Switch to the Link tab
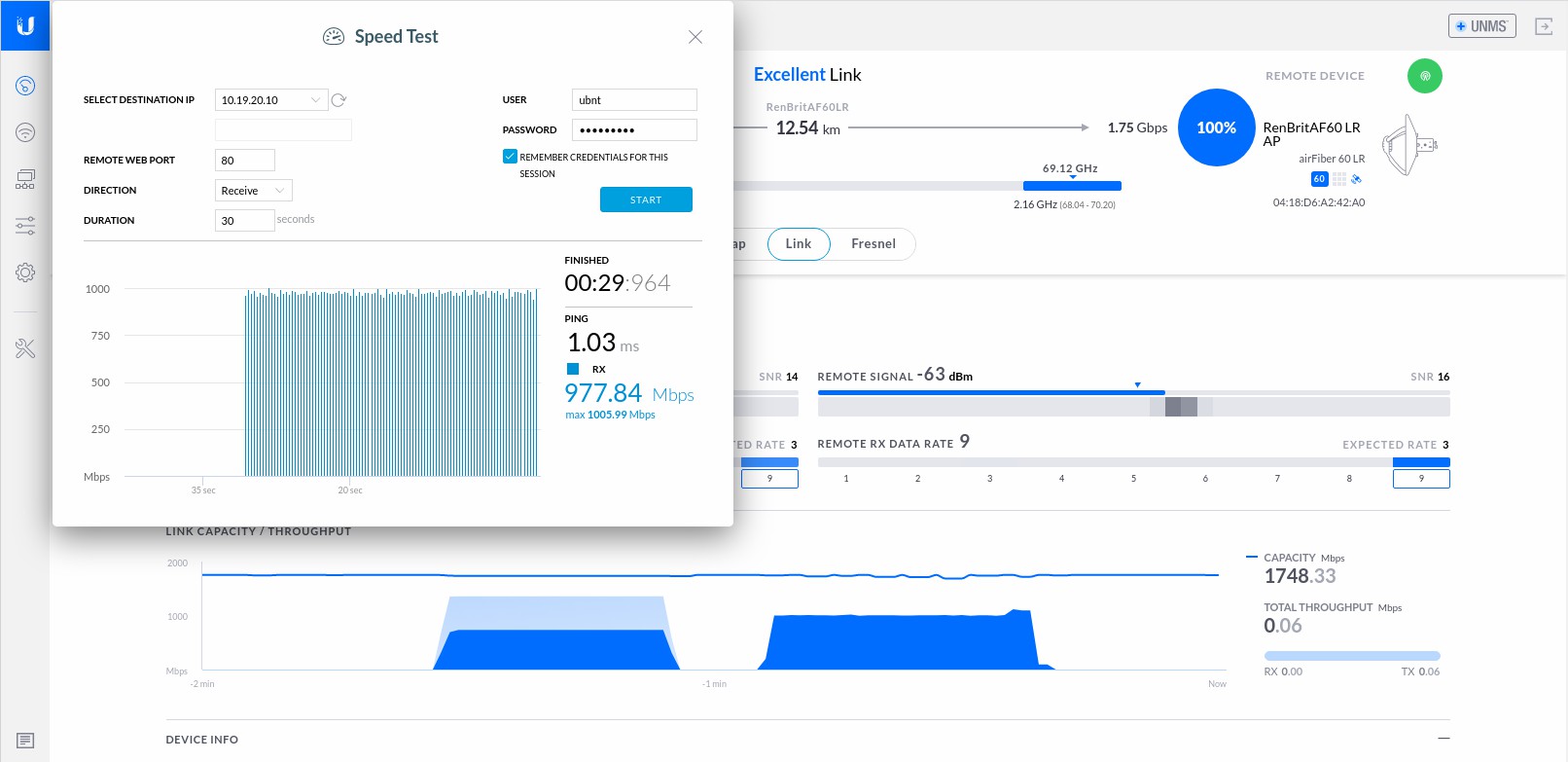Viewport: 1568px width, 762px height. click(x=799, y=244)
